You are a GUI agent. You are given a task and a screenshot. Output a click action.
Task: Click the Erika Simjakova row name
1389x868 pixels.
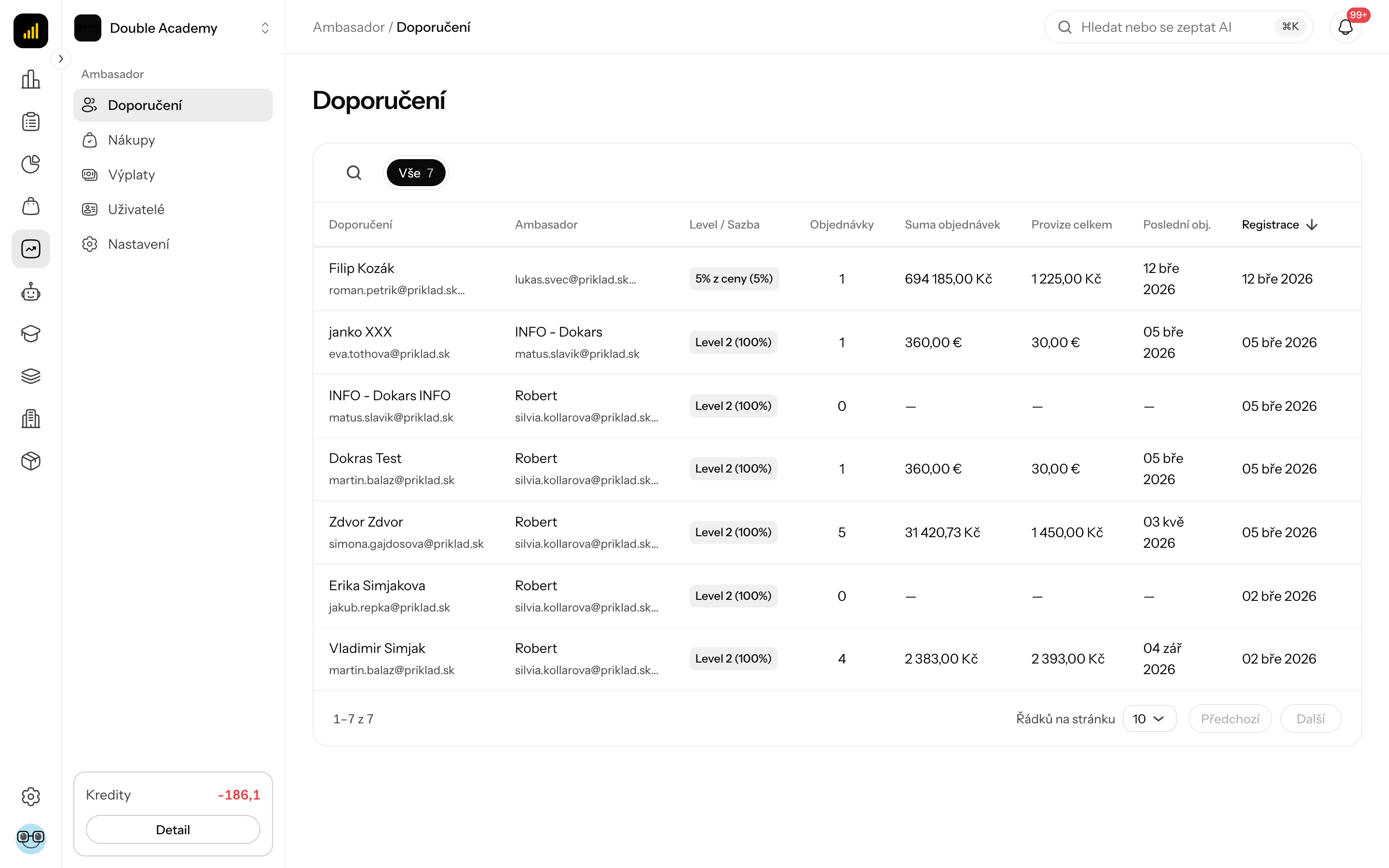[x=377, y=585]
